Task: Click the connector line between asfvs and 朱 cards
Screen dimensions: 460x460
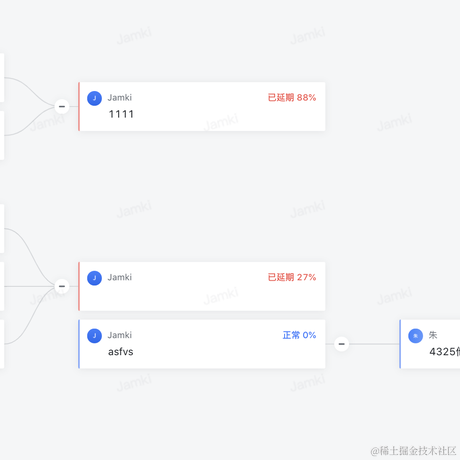Action: (x=374, y=344)
